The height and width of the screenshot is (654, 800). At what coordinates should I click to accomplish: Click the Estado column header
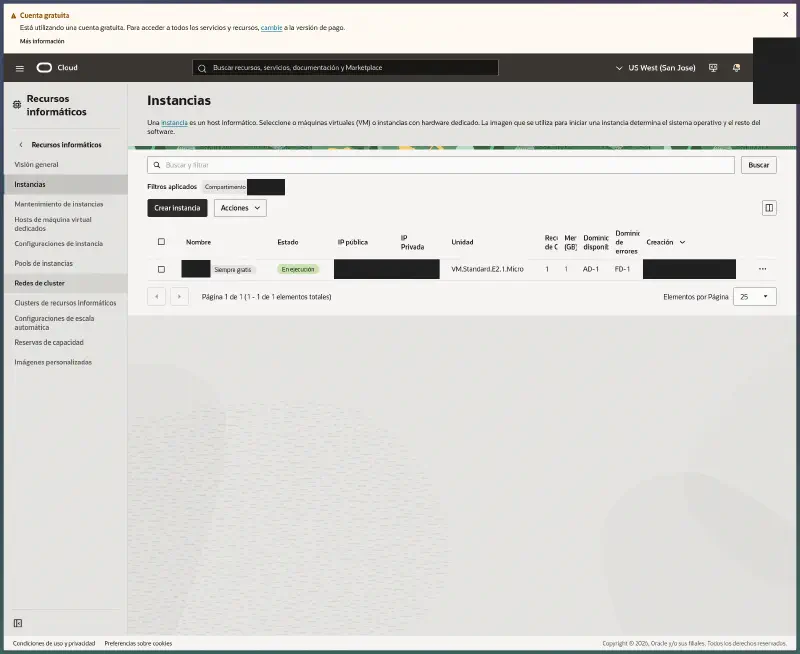pyautogui.click(x=288, y=242)
